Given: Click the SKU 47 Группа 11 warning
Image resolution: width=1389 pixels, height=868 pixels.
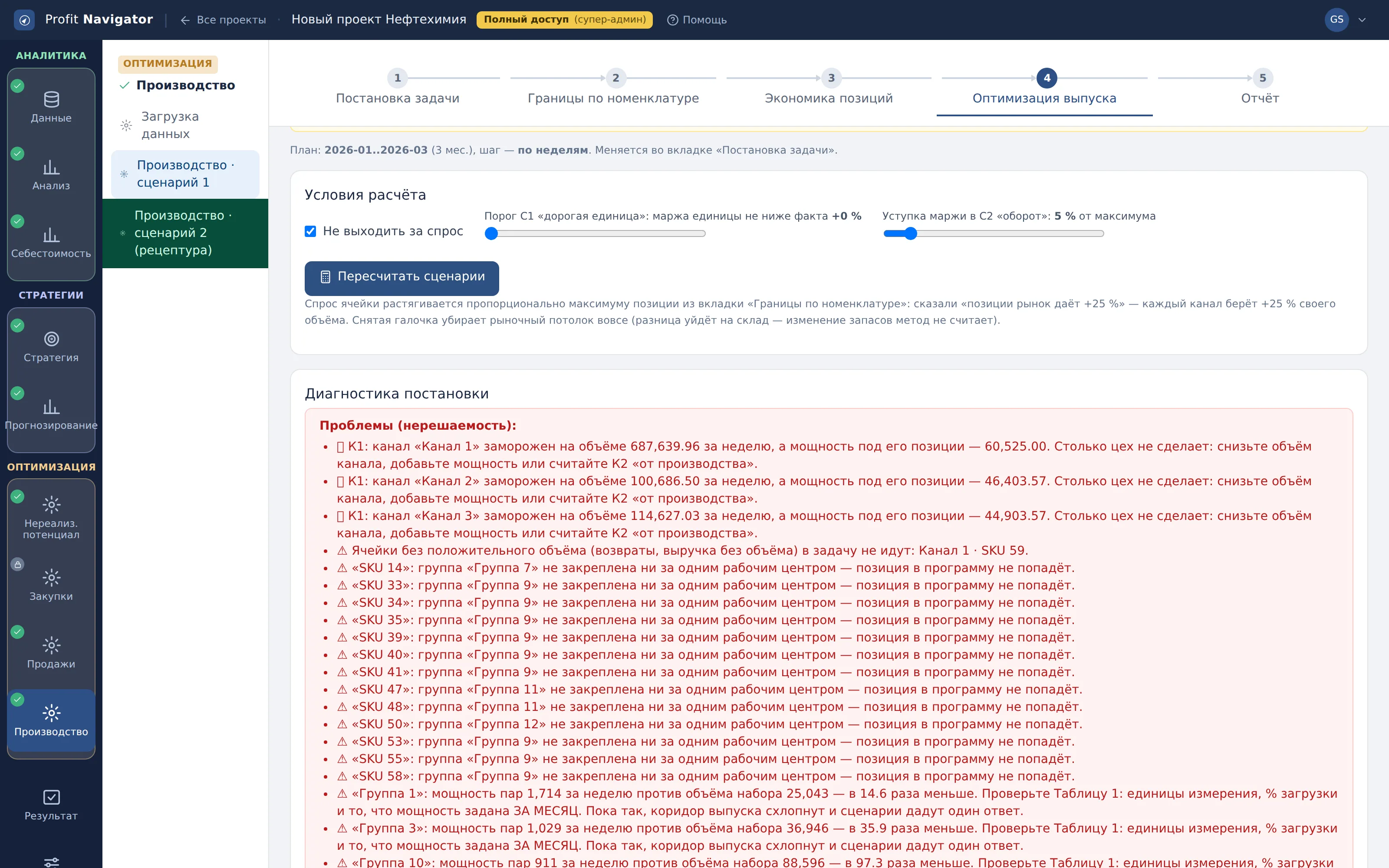Looking at the screenshot, I should 709,690.
